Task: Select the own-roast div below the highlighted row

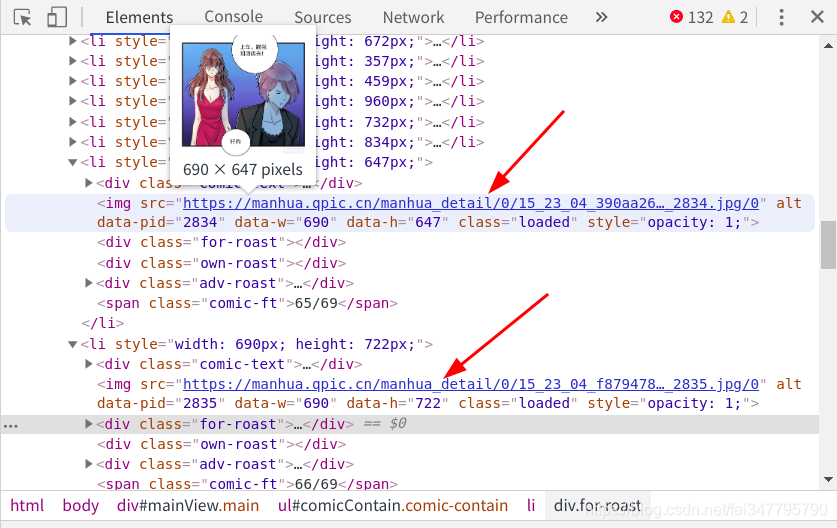Action: click(222, 444)
